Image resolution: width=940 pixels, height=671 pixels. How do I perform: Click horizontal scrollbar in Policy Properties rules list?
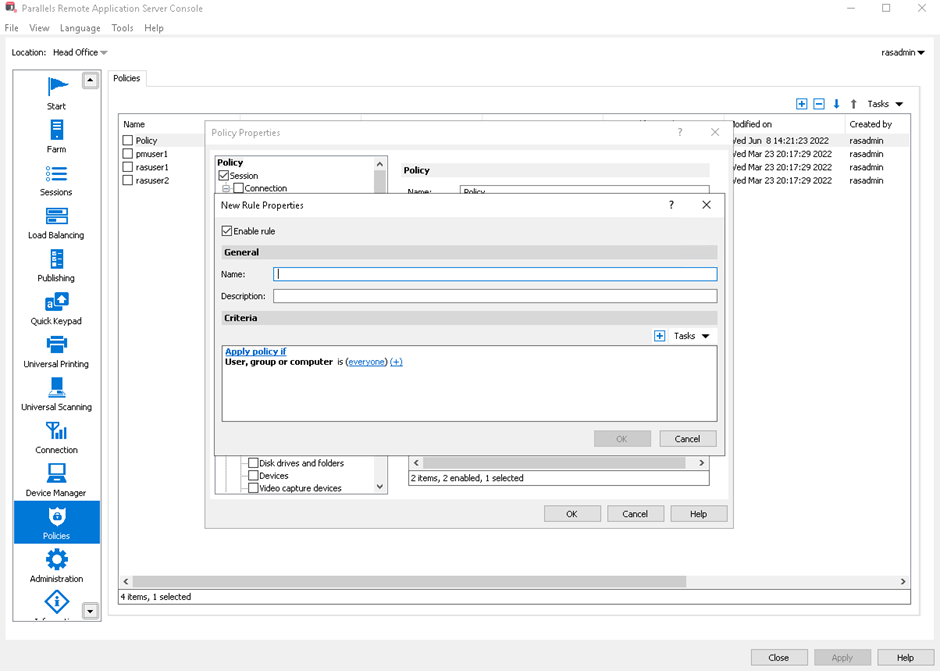[554, 463]
